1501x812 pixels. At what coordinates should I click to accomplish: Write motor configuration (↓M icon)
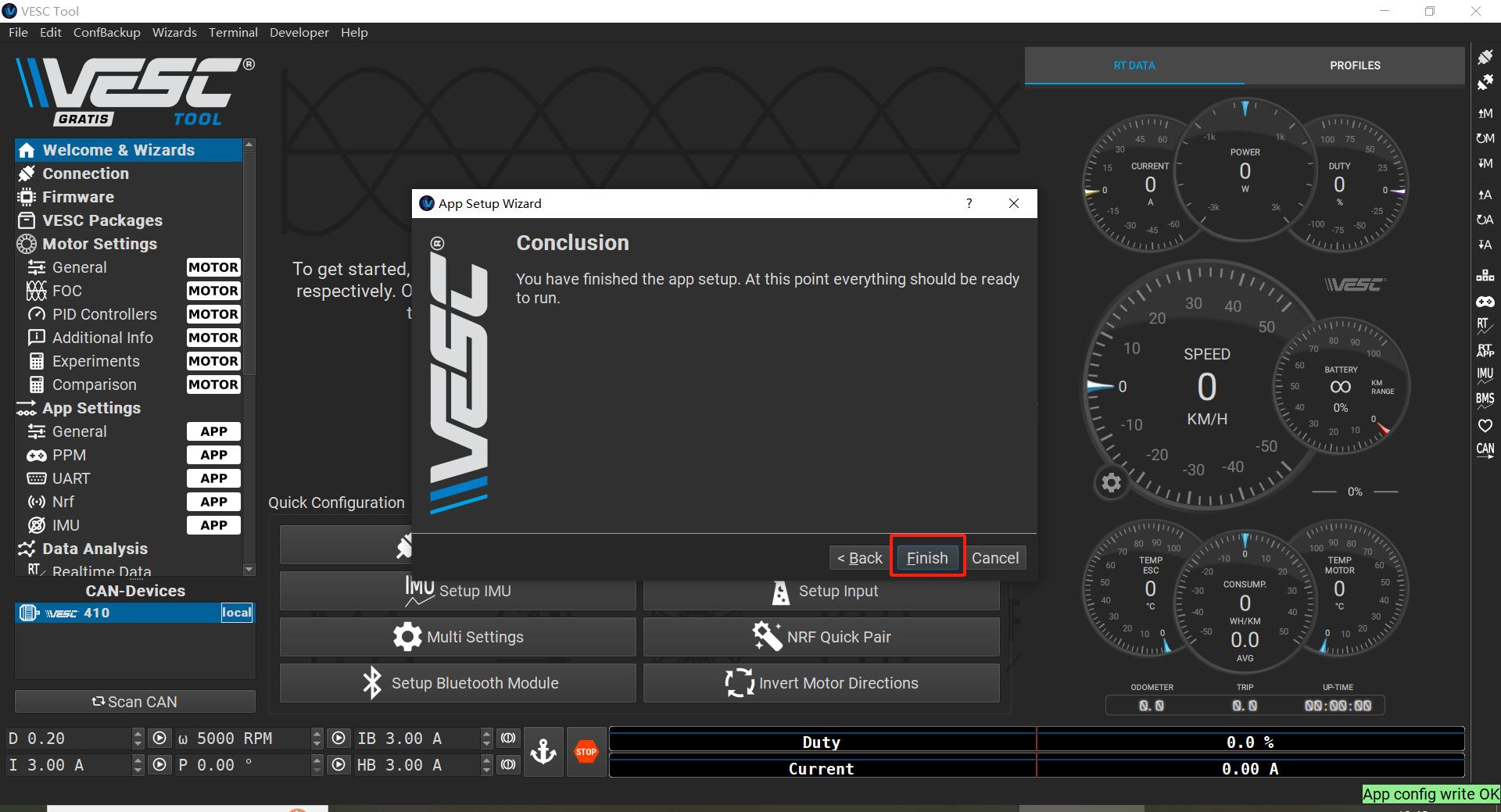coord(1485,163)
